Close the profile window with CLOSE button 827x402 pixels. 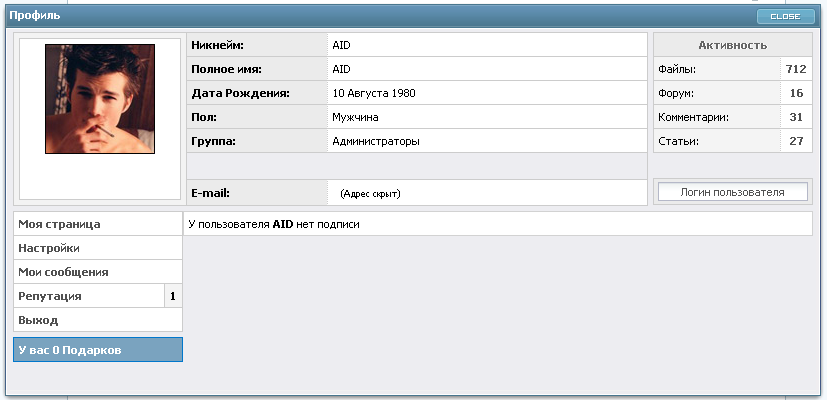coord(785,16)
